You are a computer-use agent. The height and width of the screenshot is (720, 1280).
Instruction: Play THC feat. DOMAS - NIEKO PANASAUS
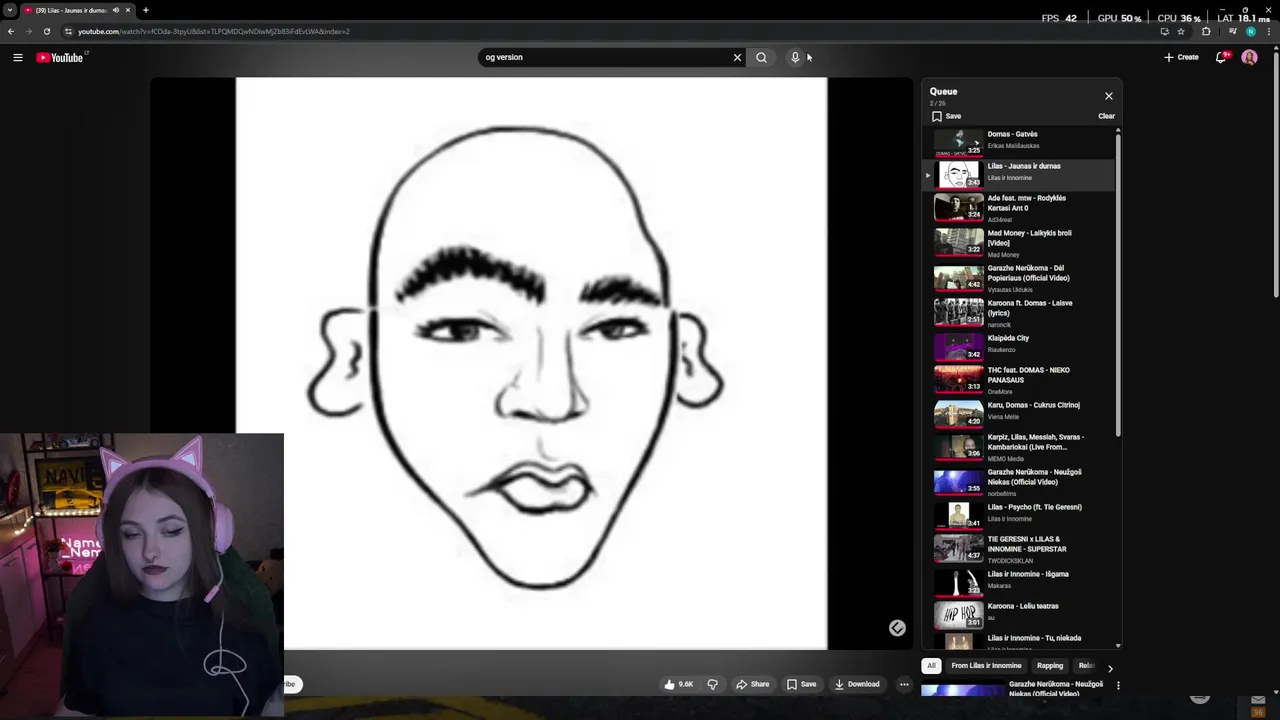(x=1017, y=380)
